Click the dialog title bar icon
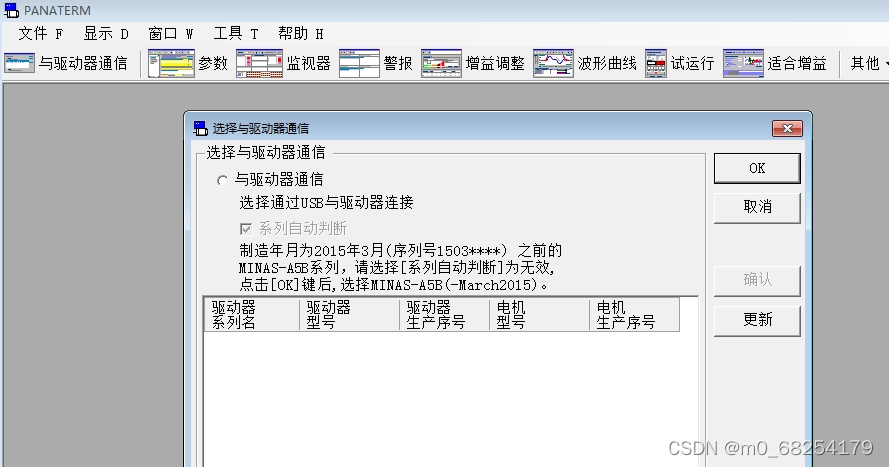 201,128
